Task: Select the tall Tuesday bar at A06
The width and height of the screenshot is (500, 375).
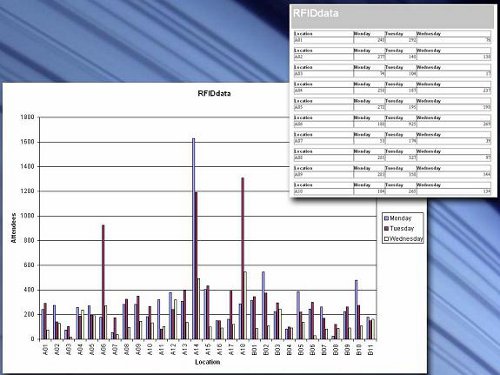Action: (103, 282)
